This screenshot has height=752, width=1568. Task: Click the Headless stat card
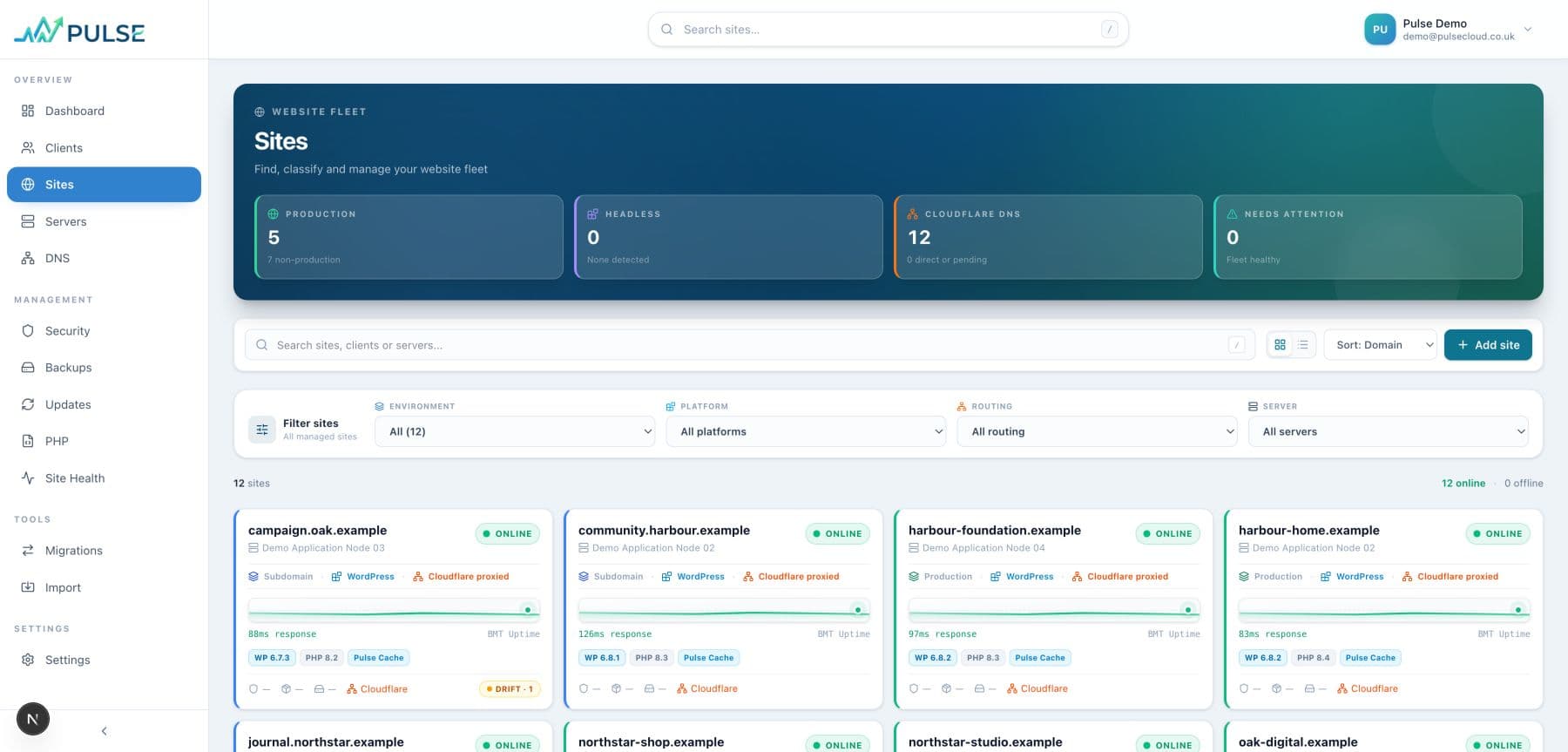pyautogui.click(x=728, y=237)
